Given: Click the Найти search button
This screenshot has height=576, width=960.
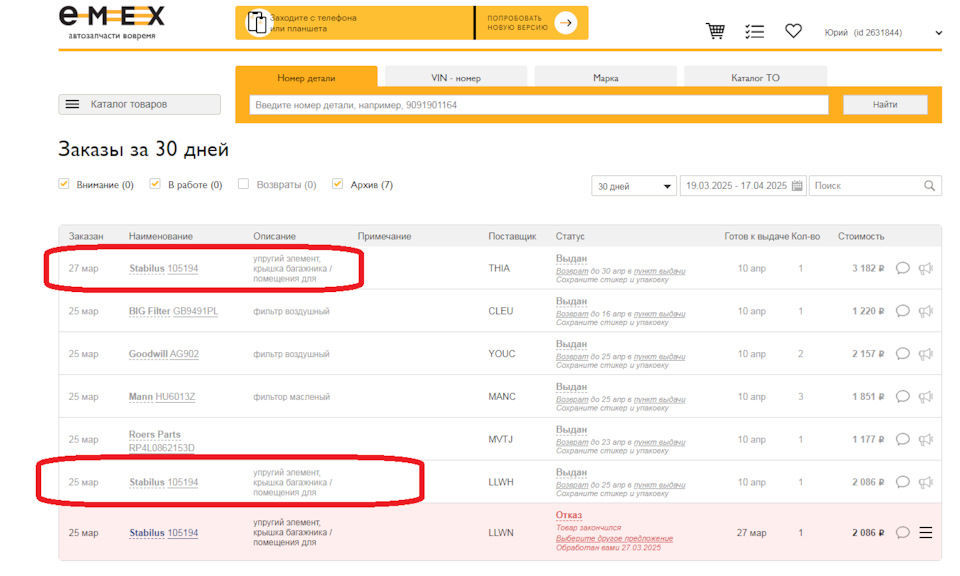Looking at the screenshot, I should 885,105.
